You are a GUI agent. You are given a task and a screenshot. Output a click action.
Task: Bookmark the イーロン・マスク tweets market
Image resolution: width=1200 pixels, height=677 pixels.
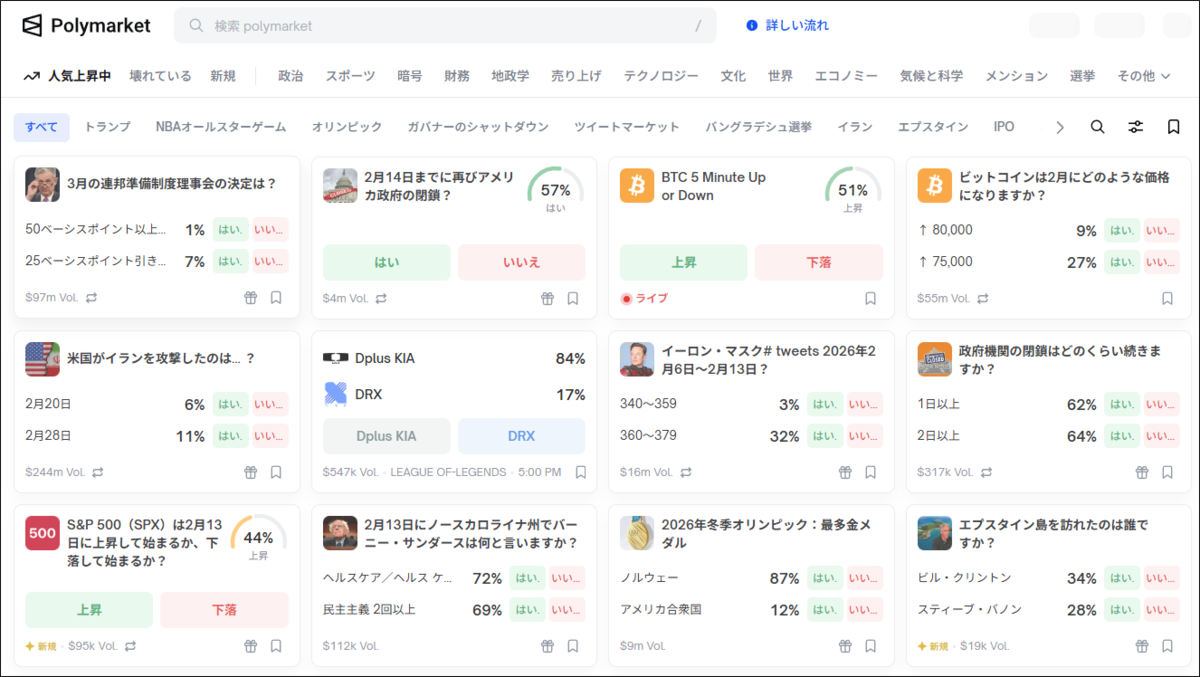click(x=870, y=472)
